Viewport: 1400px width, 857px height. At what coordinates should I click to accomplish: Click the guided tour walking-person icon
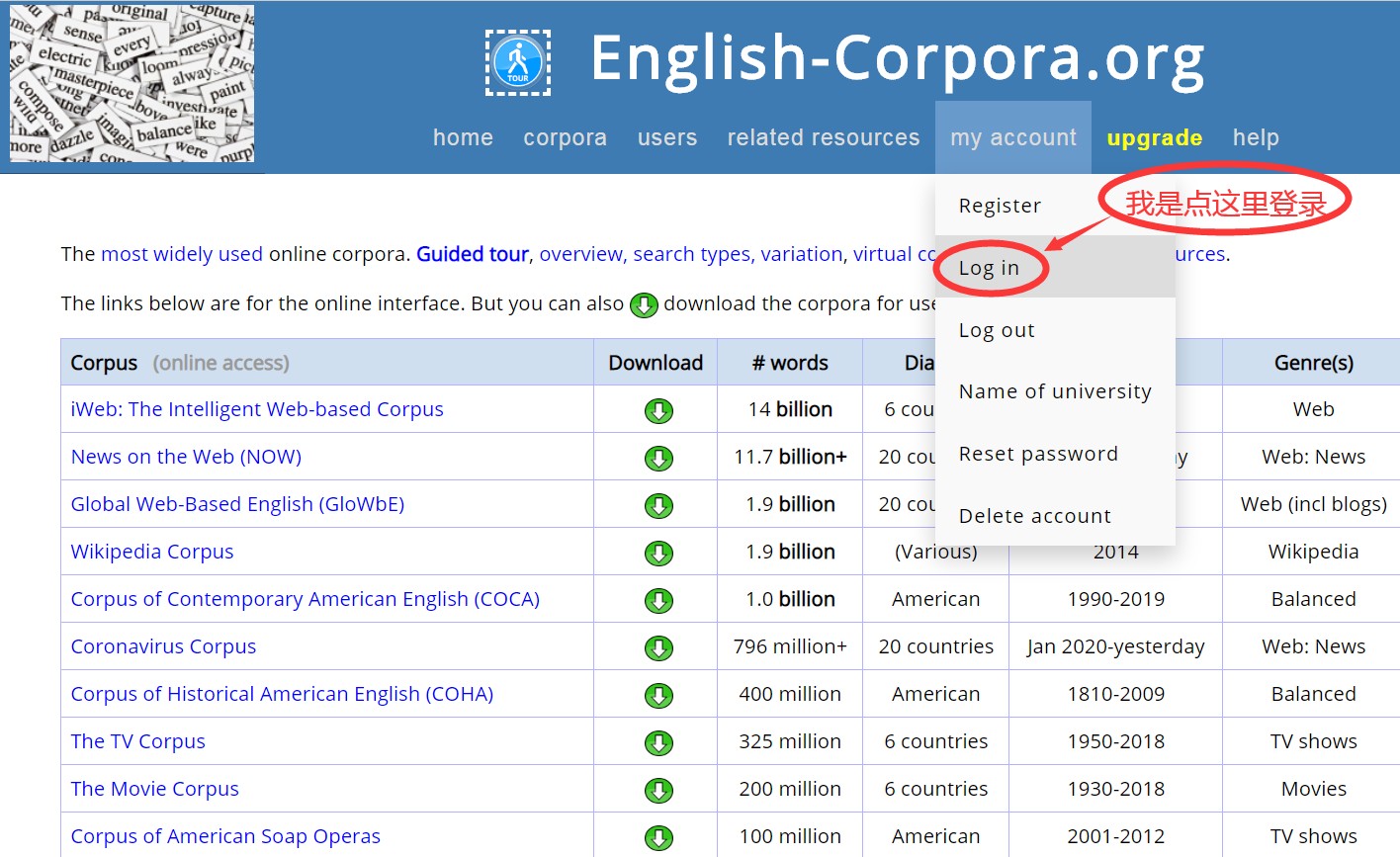point(518,61)
